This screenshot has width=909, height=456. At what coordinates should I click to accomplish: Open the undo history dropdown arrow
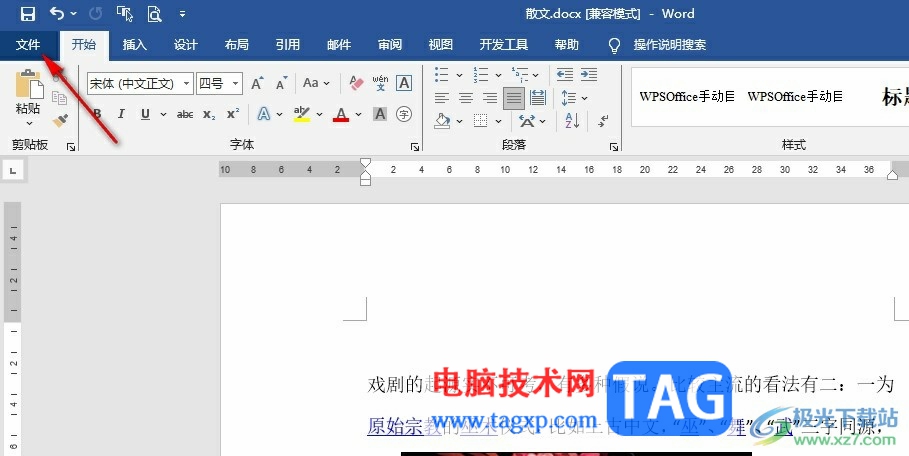coord(74,13)
